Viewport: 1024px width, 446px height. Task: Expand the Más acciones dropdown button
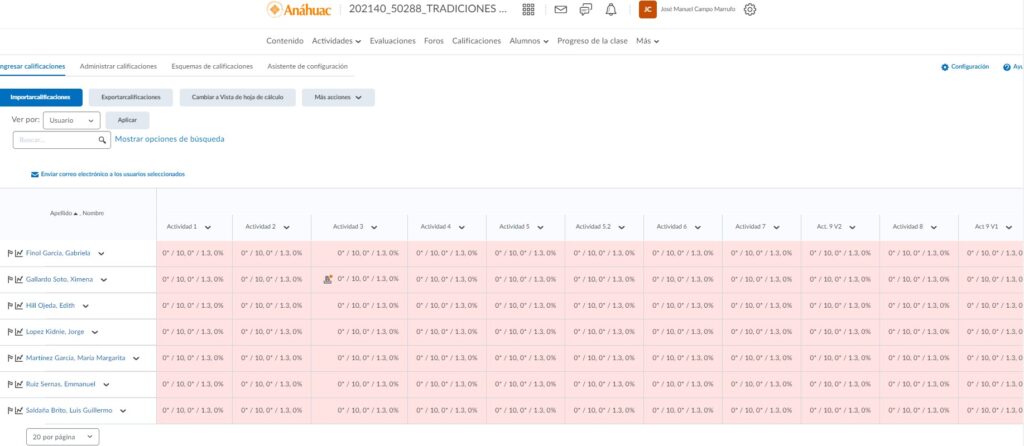tap(338, 98)
